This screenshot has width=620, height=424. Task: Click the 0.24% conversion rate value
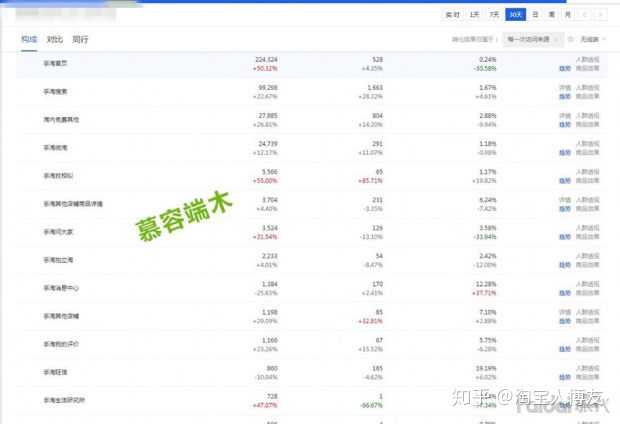[x=488, y=60]
